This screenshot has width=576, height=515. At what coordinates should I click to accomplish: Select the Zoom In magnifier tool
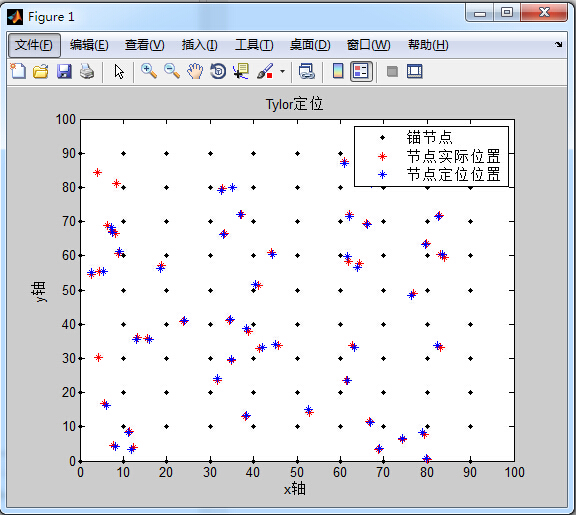click(149, 71)
